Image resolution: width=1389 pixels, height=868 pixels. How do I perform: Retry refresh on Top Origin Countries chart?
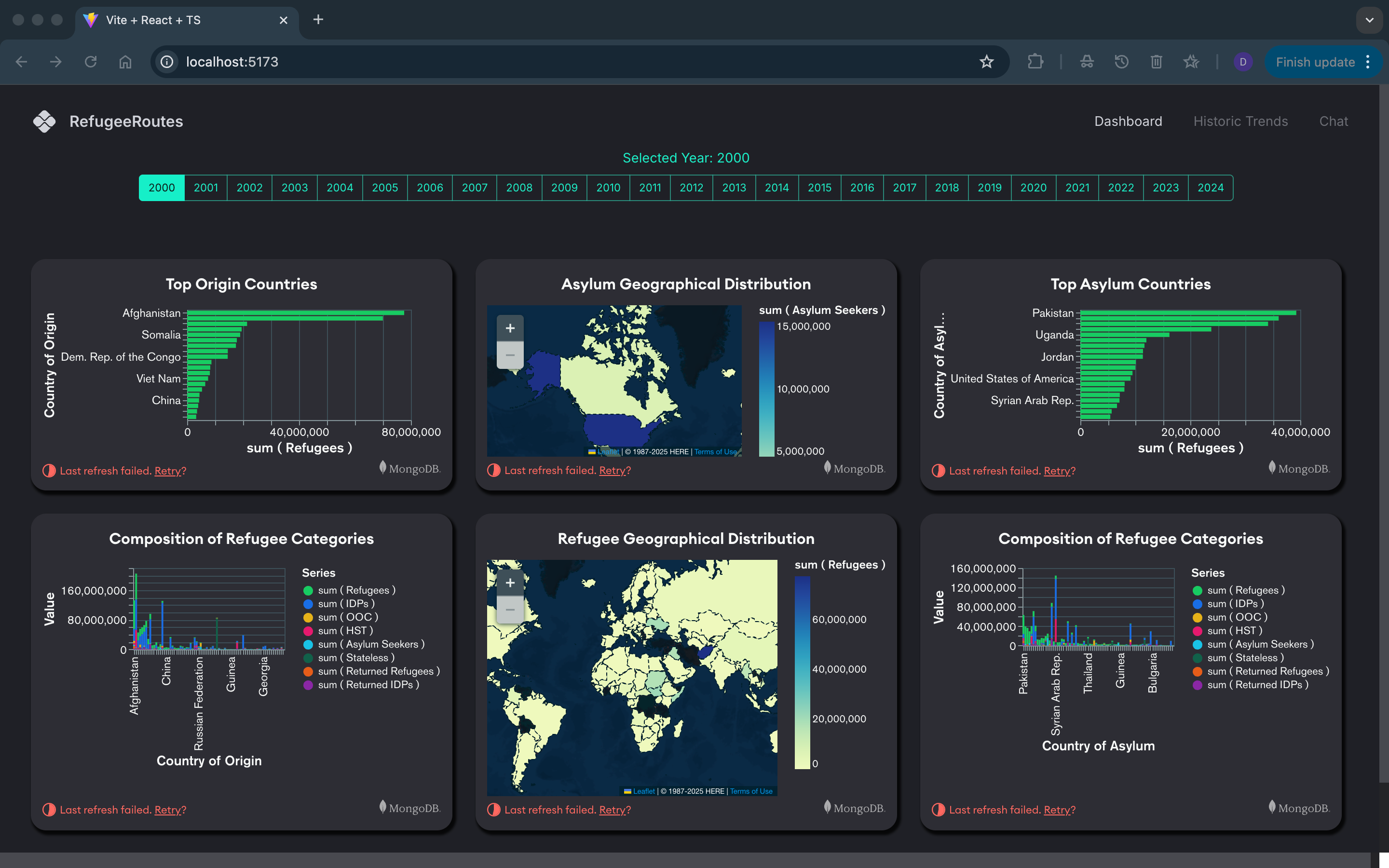tap(168, 471)
